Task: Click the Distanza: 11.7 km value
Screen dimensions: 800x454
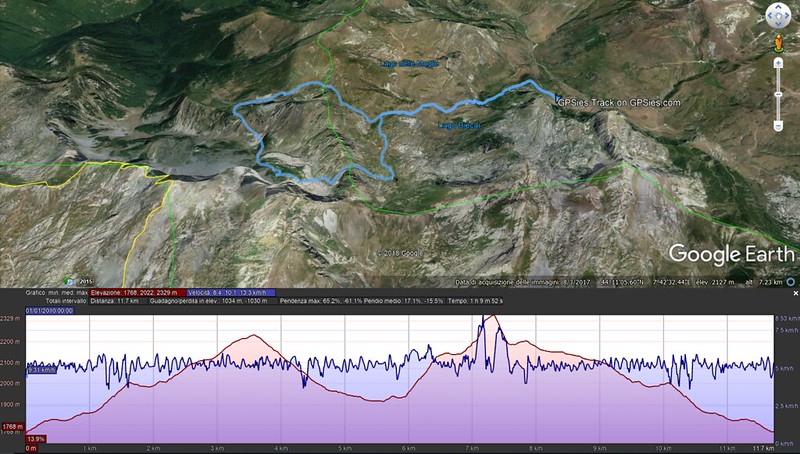Action: (x=114, y=301)
